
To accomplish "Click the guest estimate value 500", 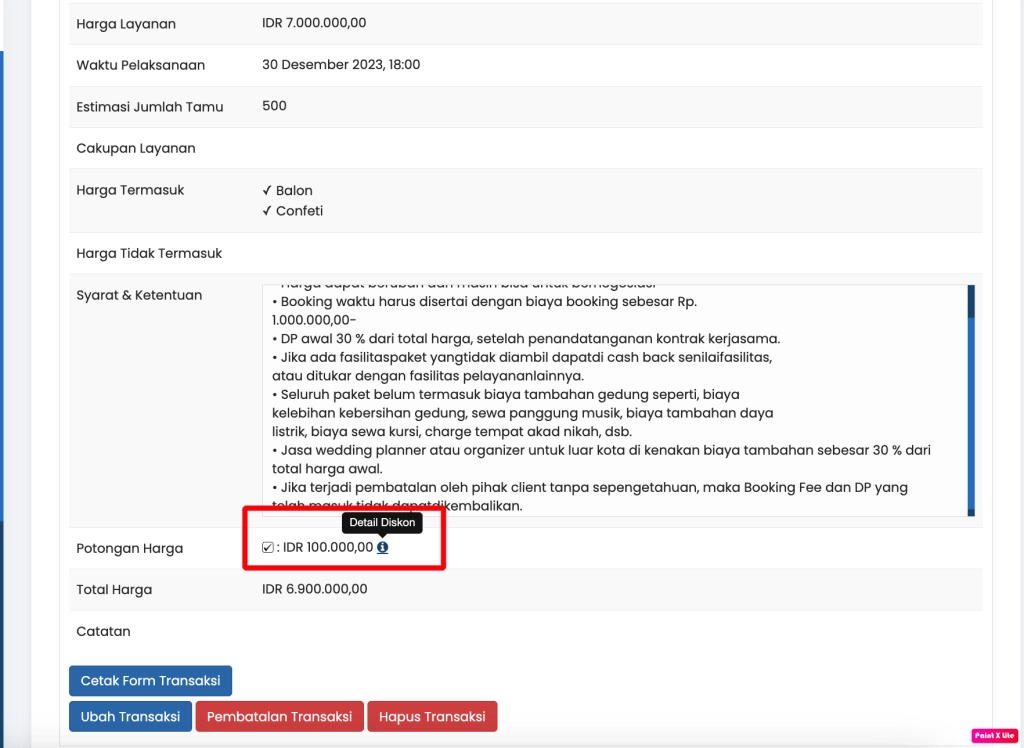I will 274,106.
